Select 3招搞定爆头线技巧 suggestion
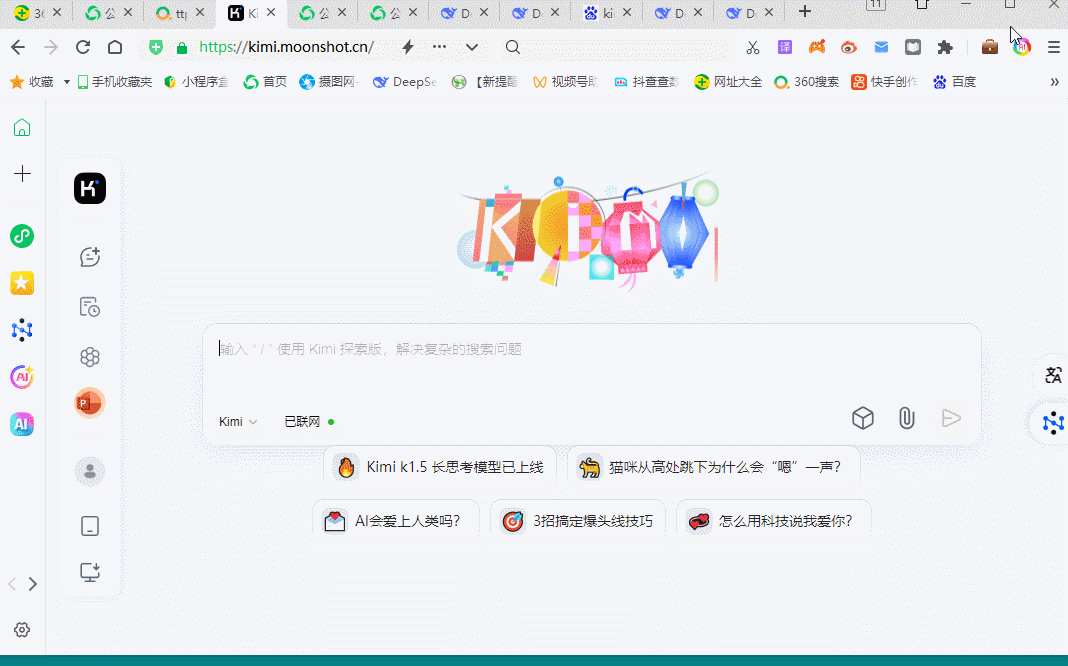Screen dimensions: 1068x666 (x=578, y=521)
